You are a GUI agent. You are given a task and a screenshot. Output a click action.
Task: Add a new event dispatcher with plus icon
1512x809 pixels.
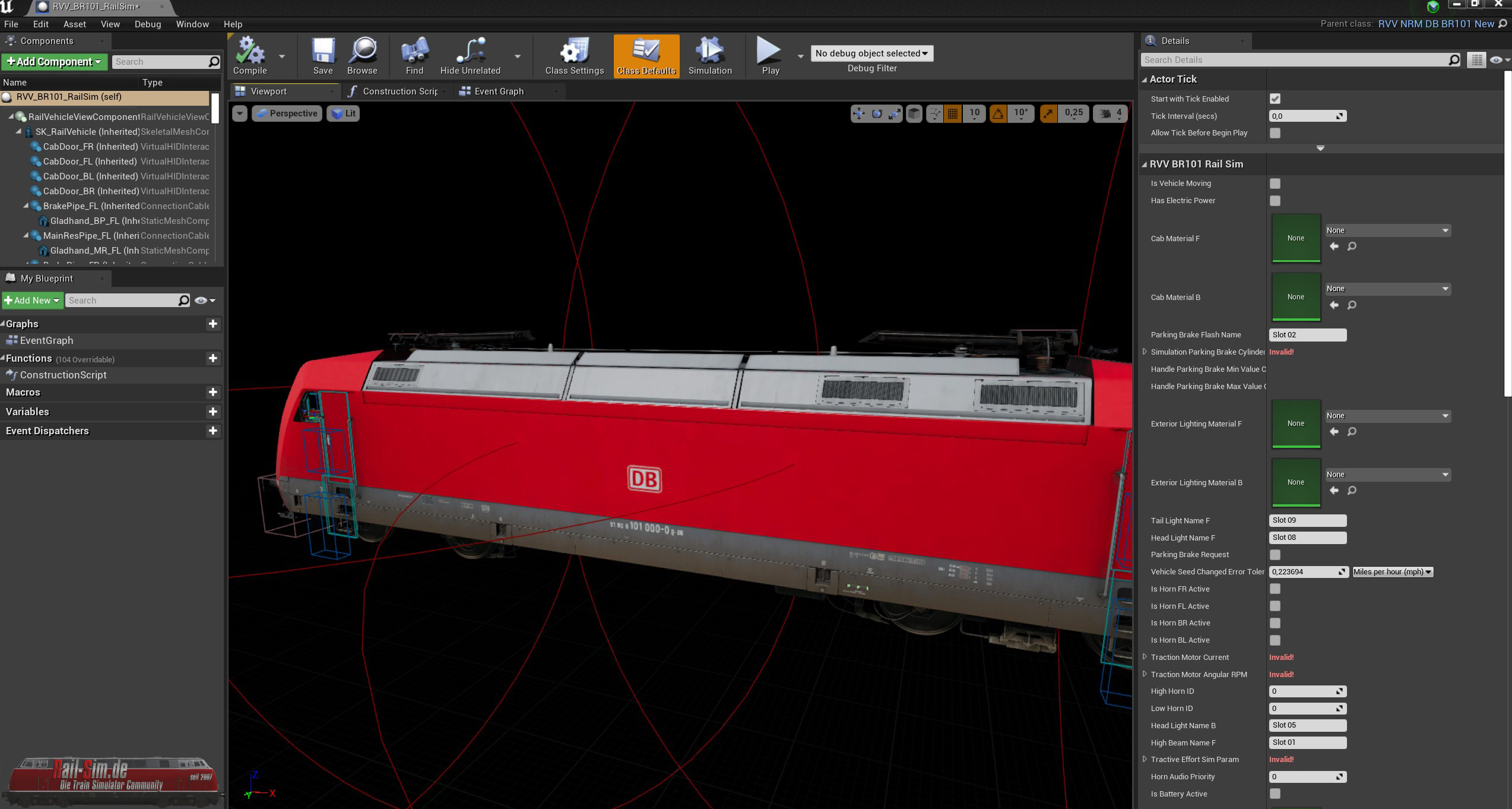(213, 431)
